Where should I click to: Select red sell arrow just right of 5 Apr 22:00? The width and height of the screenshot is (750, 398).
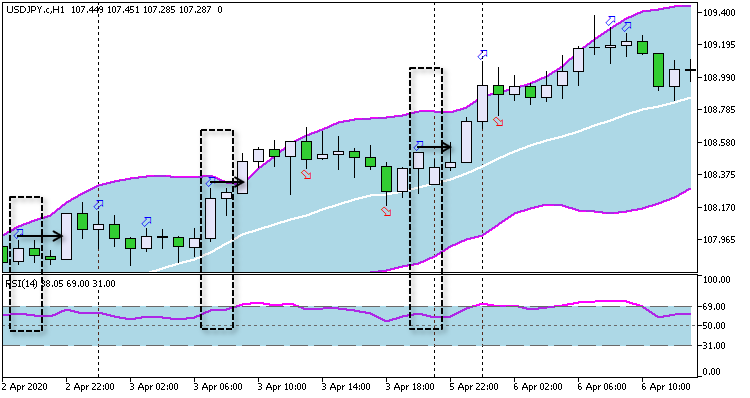coord(498,122)
